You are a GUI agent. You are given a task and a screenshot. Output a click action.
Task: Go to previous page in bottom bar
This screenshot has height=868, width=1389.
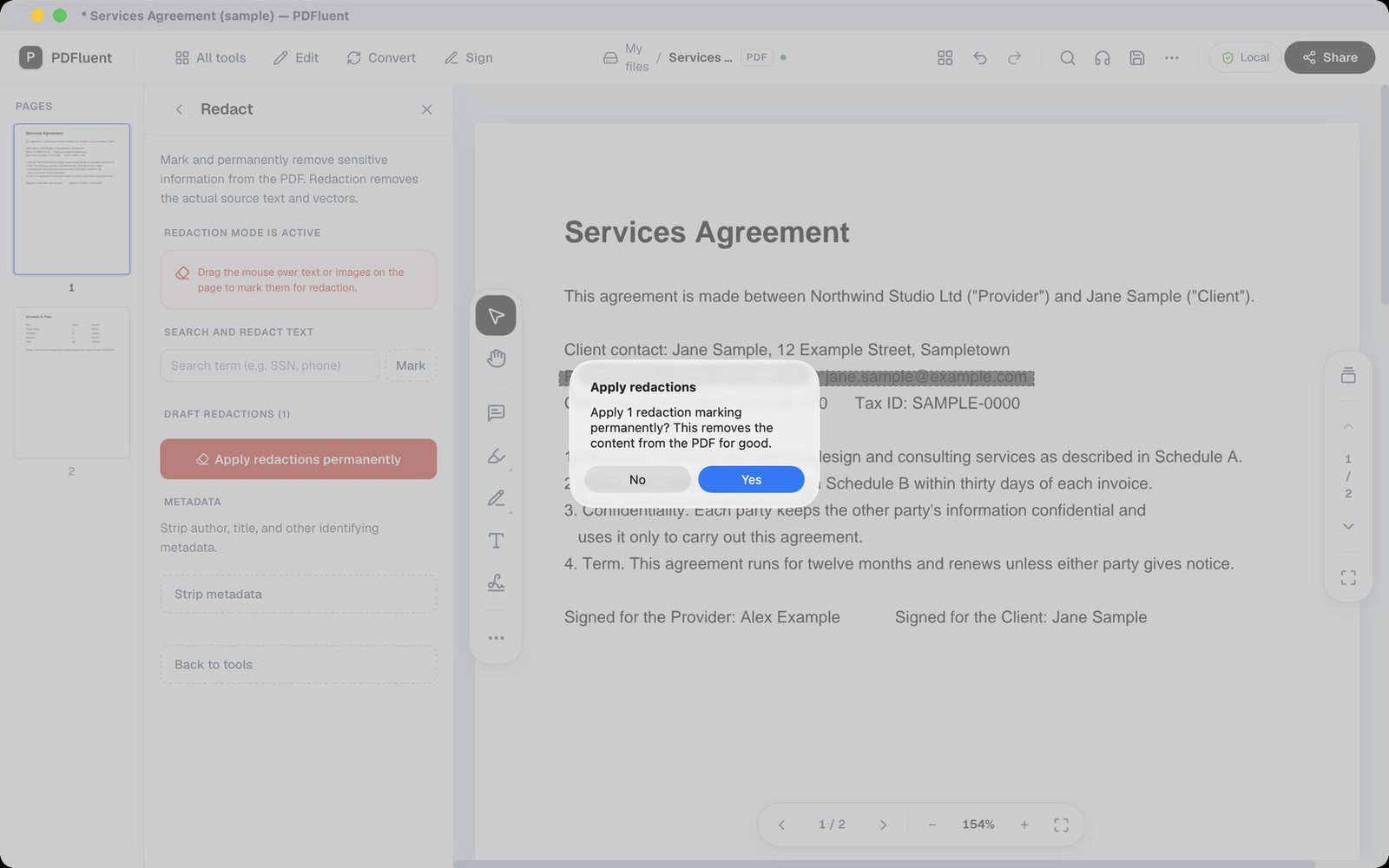[781, 825]
